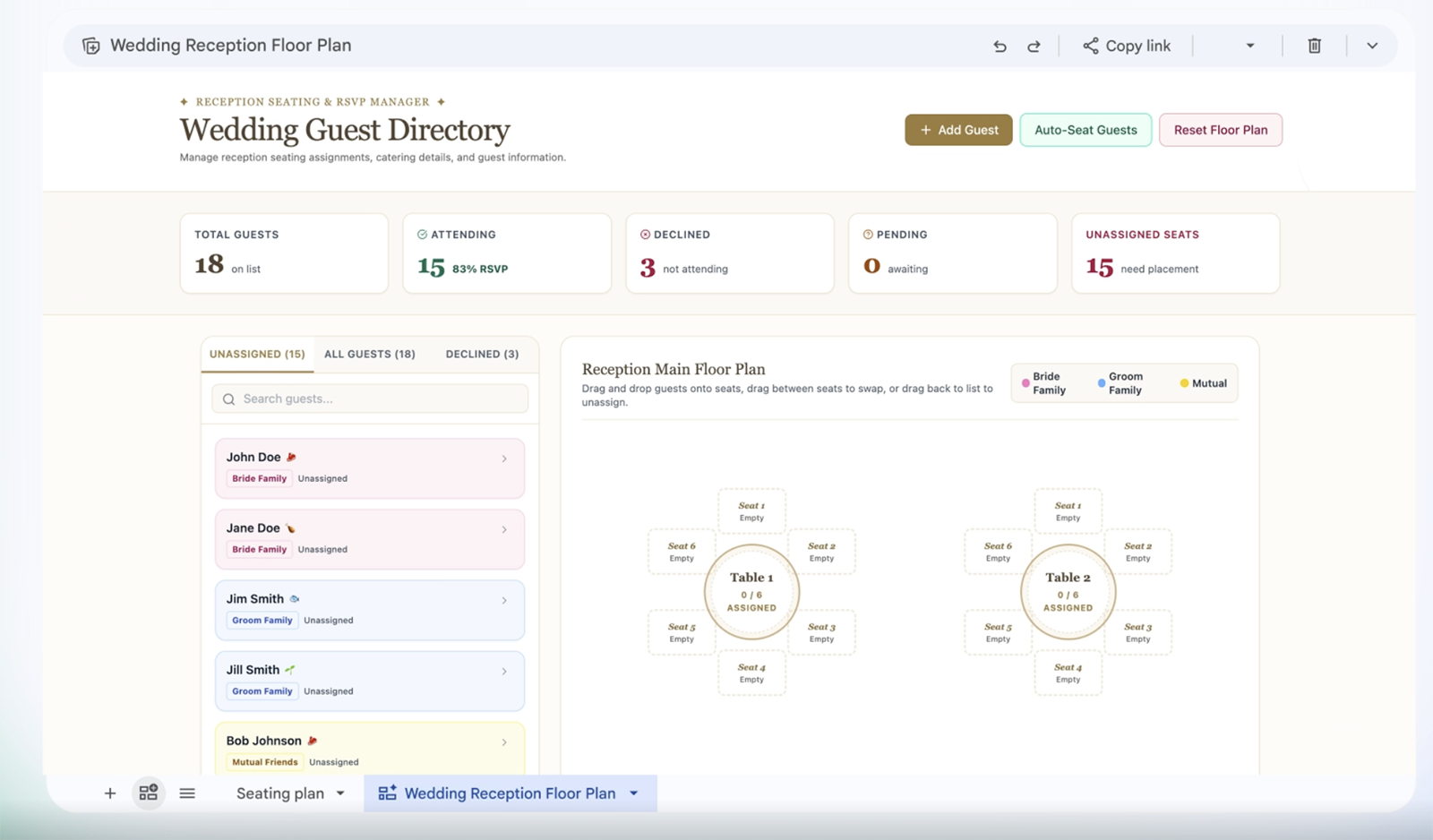Screen dimensions: 1433x840
Task: Click the canvas icon beside the title
Action: [91, 46]
